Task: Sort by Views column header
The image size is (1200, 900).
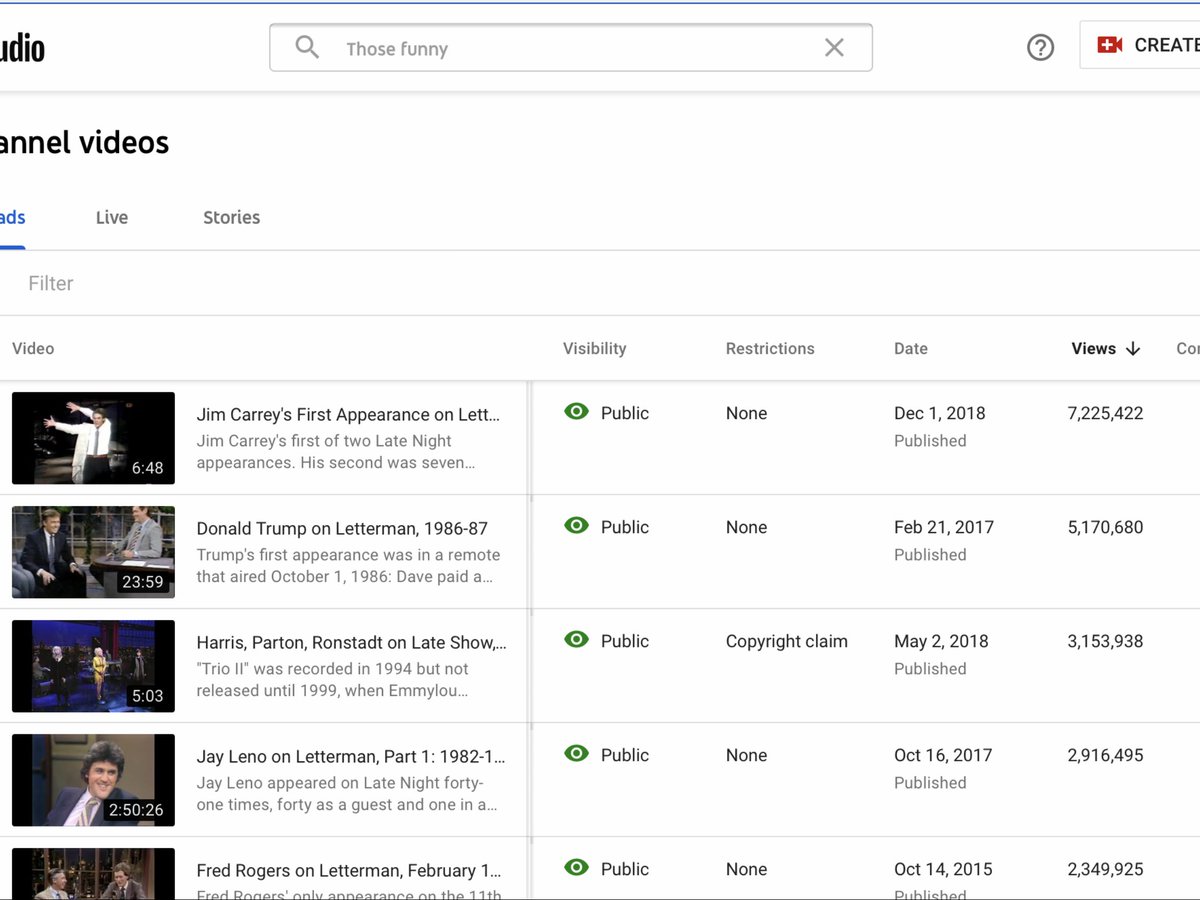Action: 1093,348
